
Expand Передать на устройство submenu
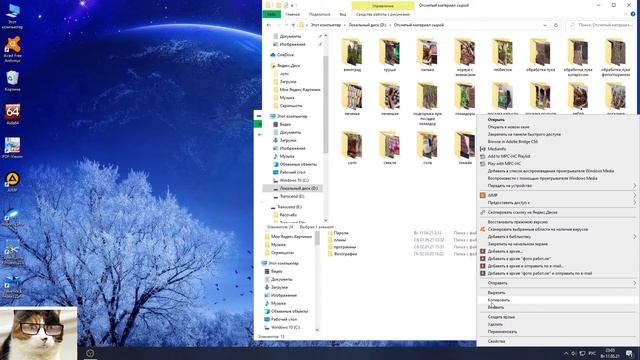[635, 186]
